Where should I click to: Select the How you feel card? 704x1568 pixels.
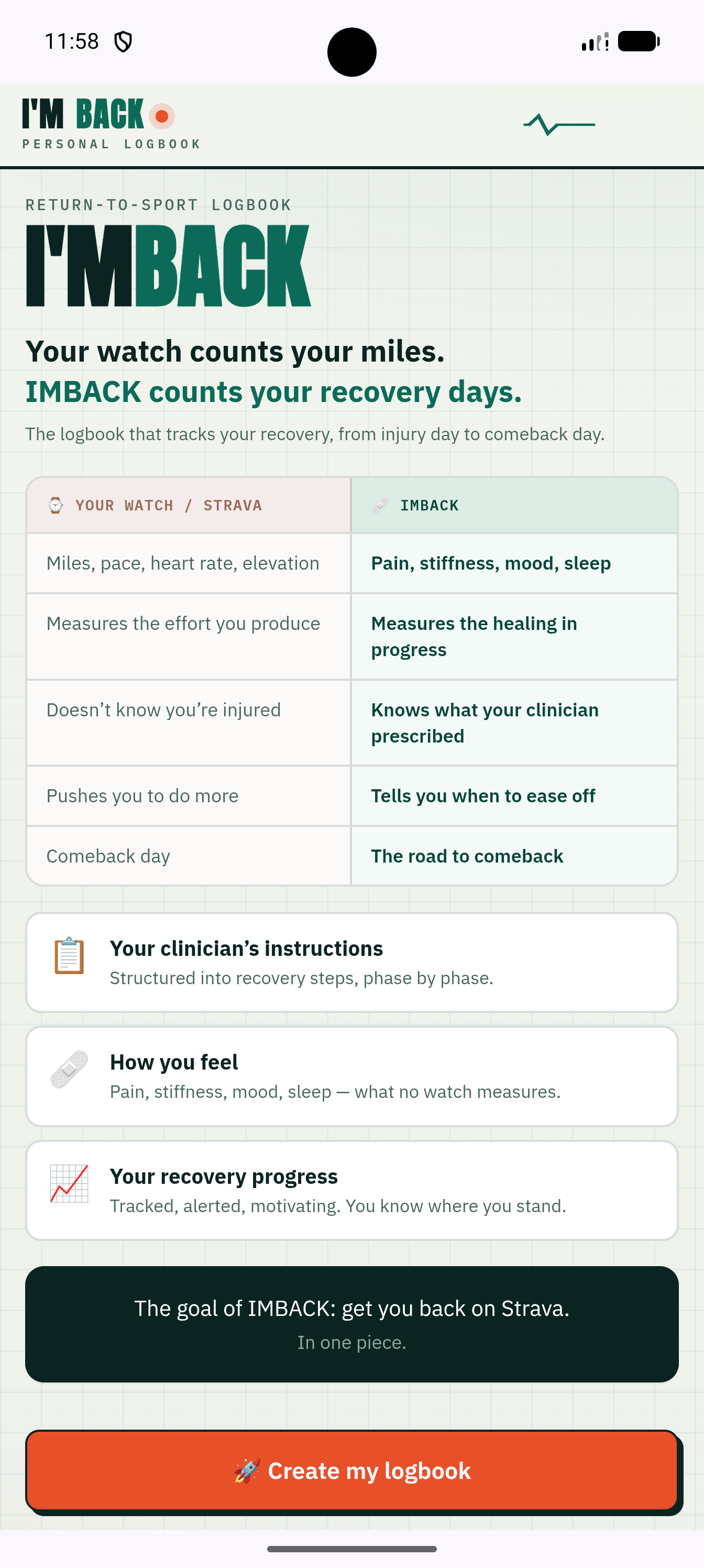(351, 1076)
